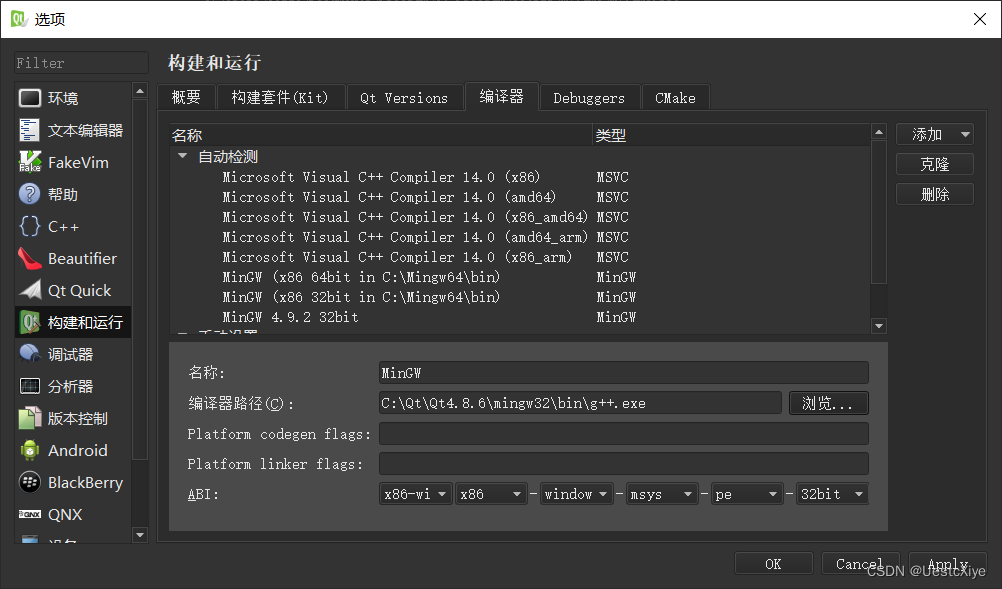Screen dimensions: 1002x589
Task: Click category sidebar scroll down arrow
Action: pyautogui.click(x=140, y=534)
